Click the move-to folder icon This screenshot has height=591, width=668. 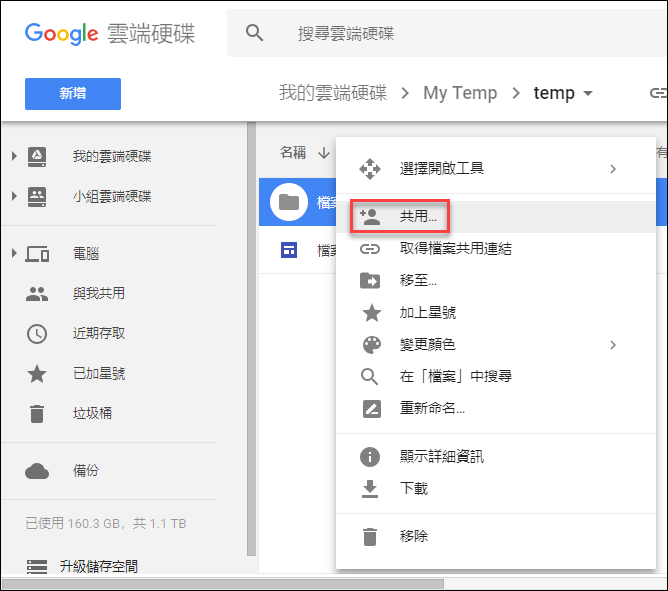pyautogui.click(x=370, y=281)
